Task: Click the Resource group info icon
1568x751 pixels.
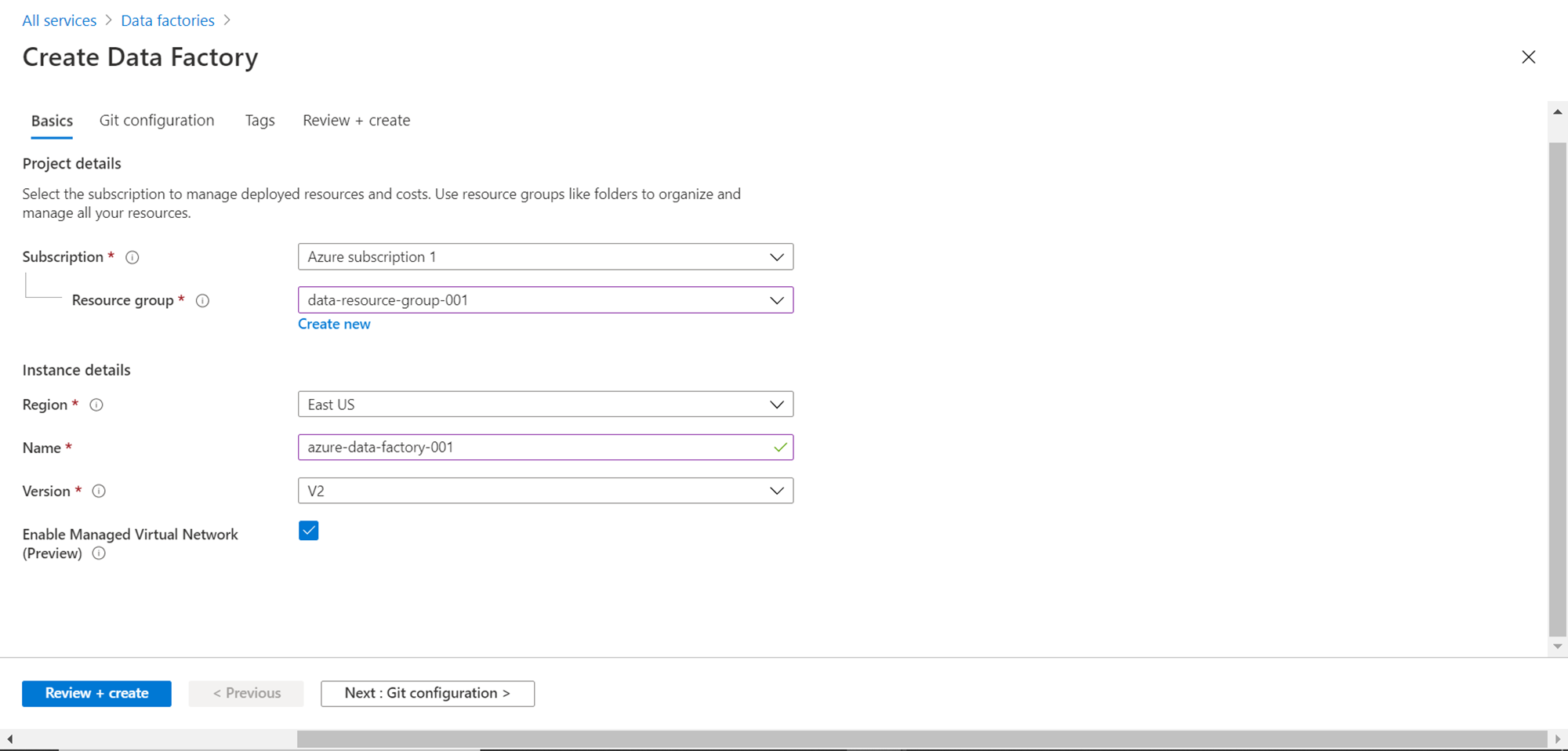Action: click(202, 300)
